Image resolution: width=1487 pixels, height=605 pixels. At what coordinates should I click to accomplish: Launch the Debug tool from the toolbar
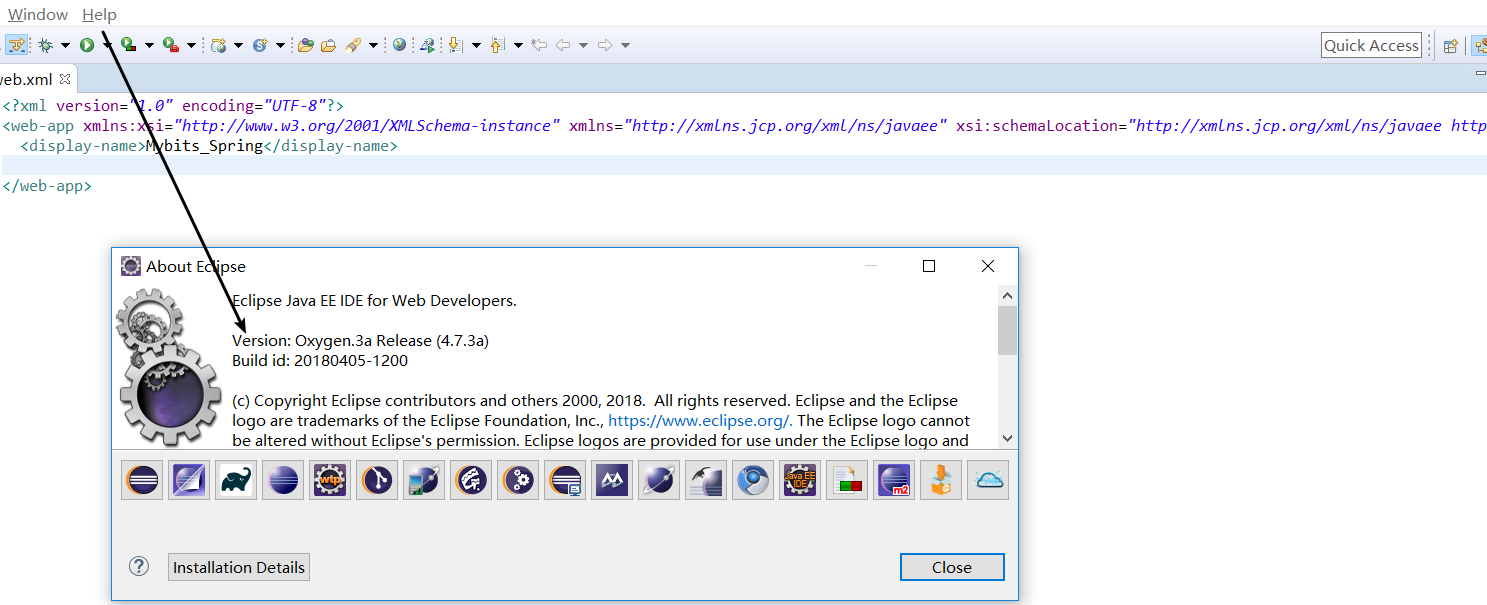[47, 44]
